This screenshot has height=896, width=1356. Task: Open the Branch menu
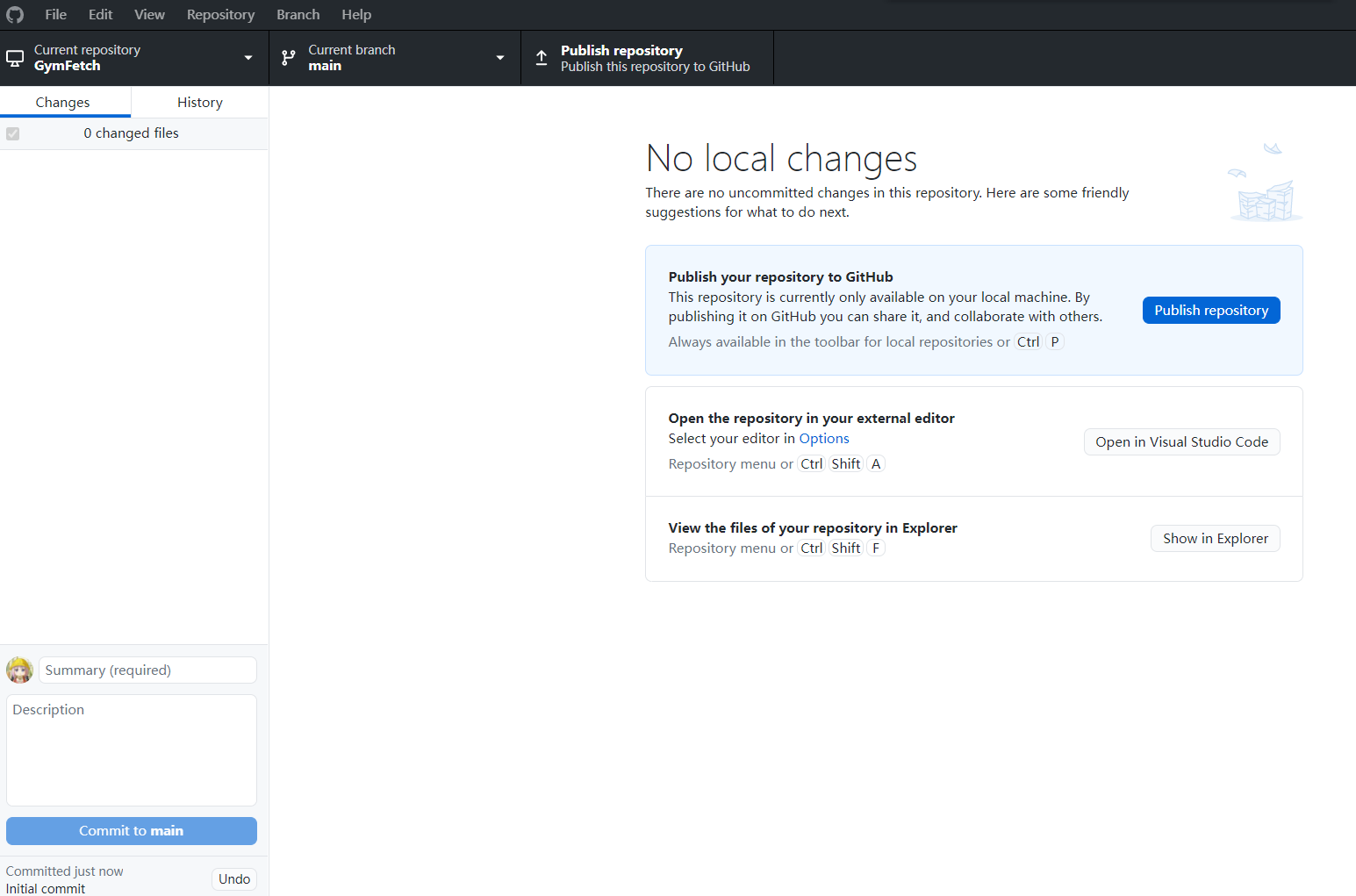pos(298,15)
